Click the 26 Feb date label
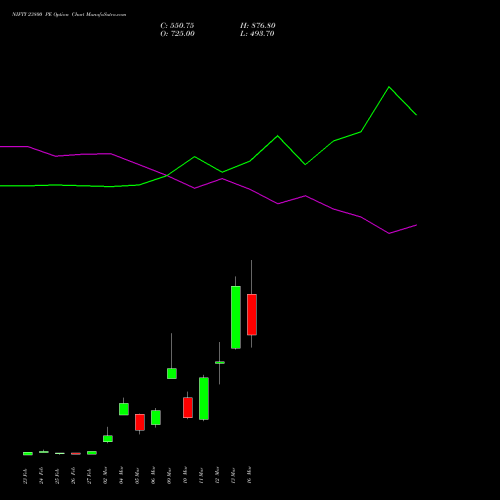 pyautogui.click(x=74, y=475)
